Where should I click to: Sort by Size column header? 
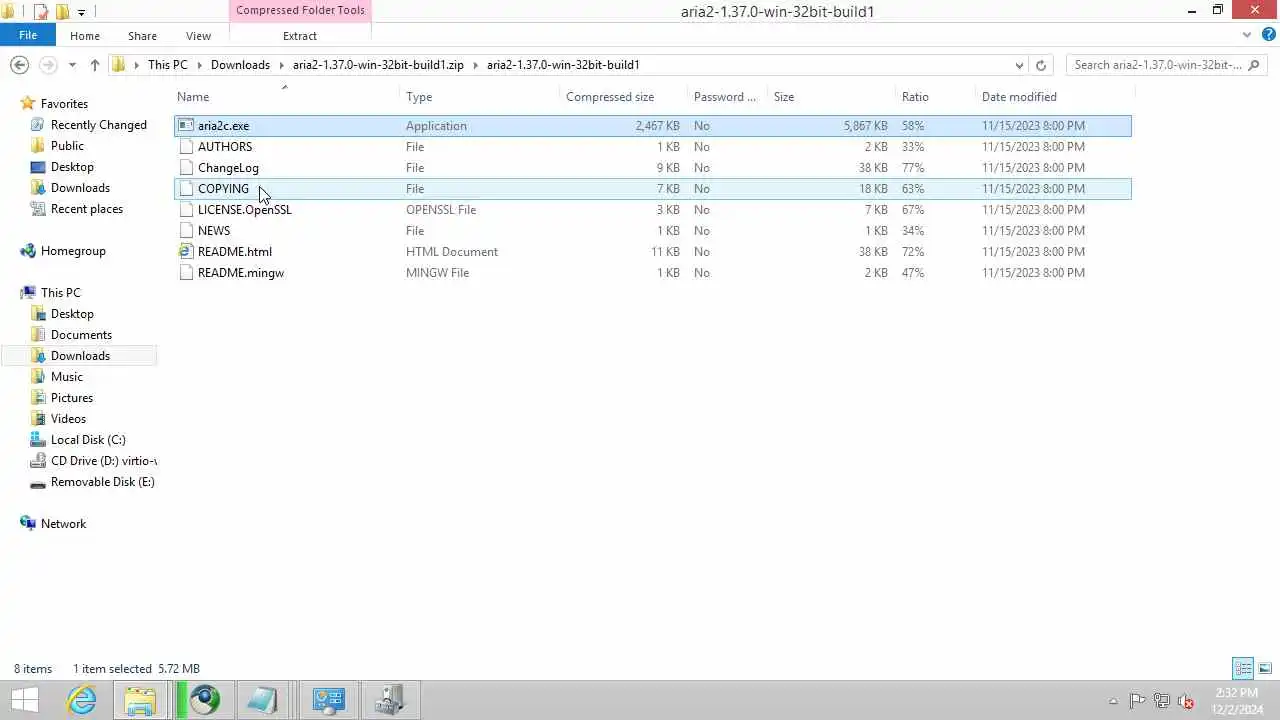click(784, 97)
